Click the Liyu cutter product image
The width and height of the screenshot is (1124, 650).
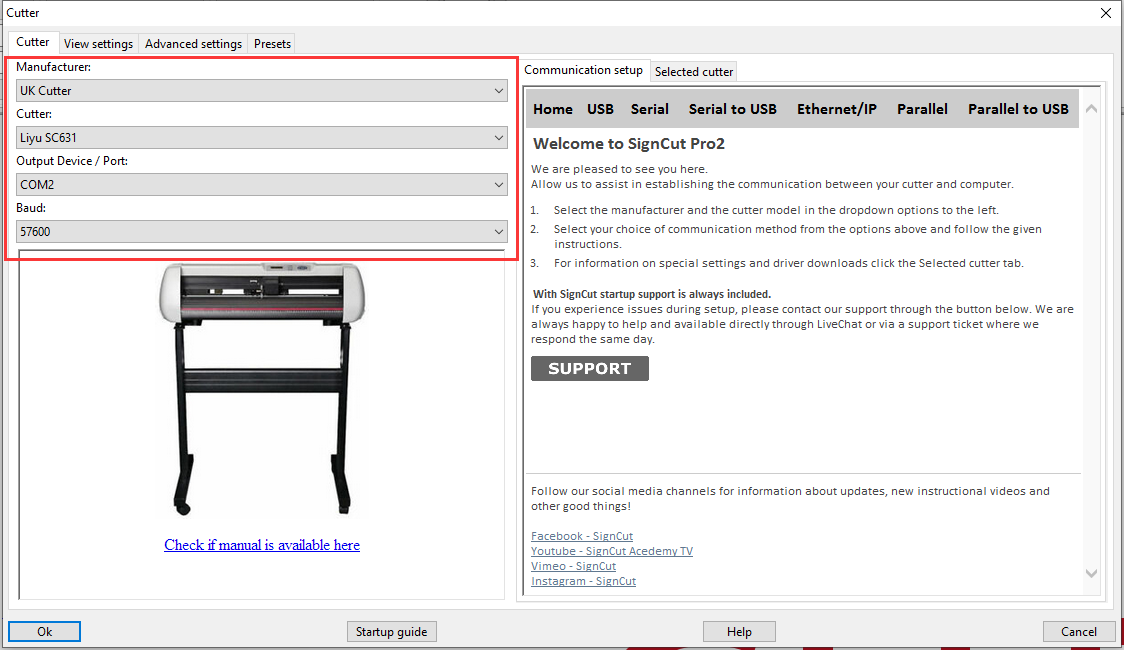pyautogui.click(x=262, y=388)
